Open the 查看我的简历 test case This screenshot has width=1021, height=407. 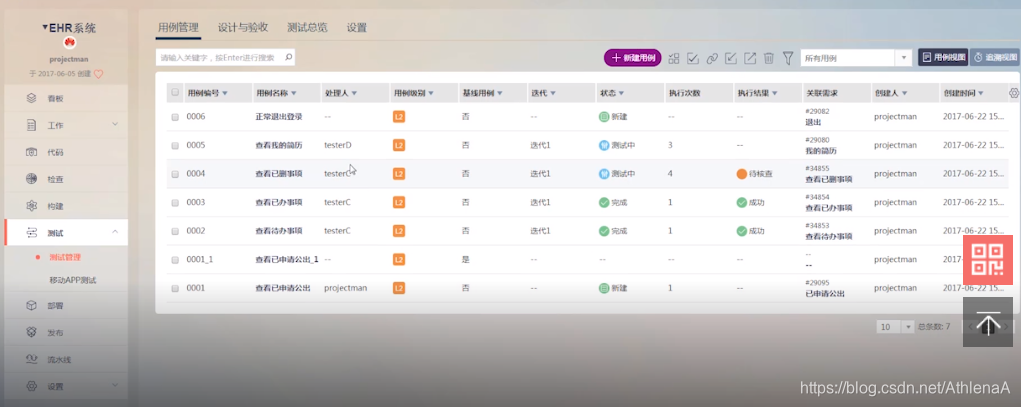point(279,145)
